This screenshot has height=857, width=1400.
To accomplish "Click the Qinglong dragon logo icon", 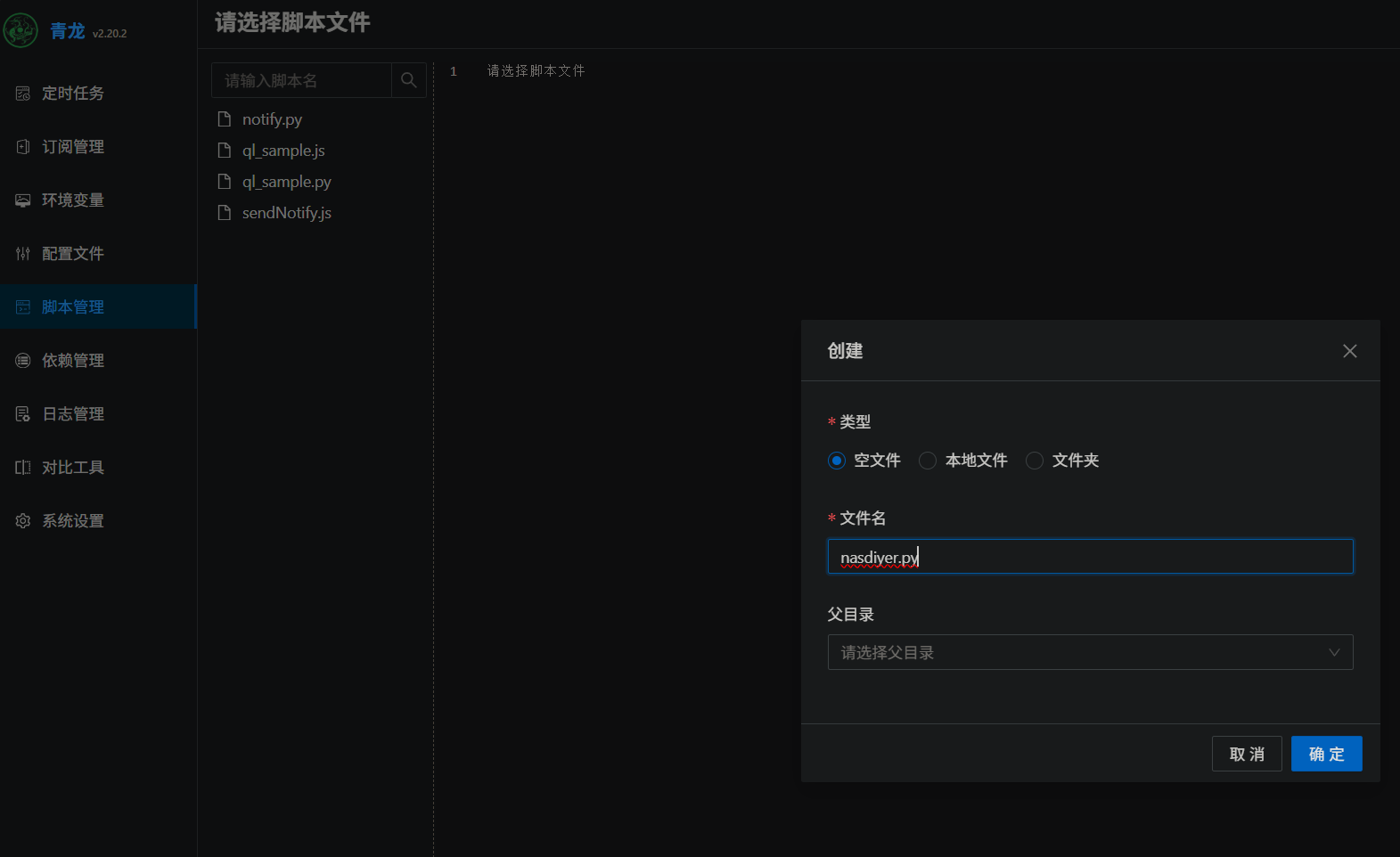I will [x=20, y=30].
